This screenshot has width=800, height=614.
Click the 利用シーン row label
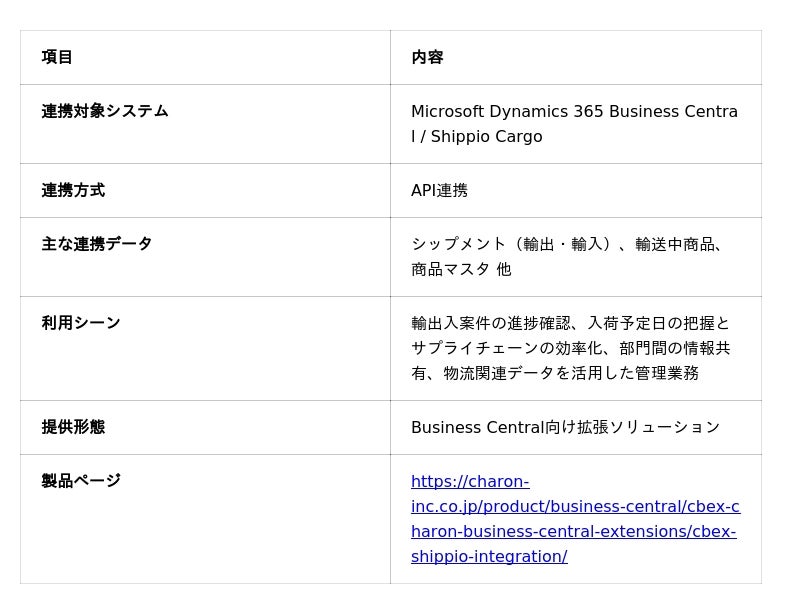click(x=81, y=323)
